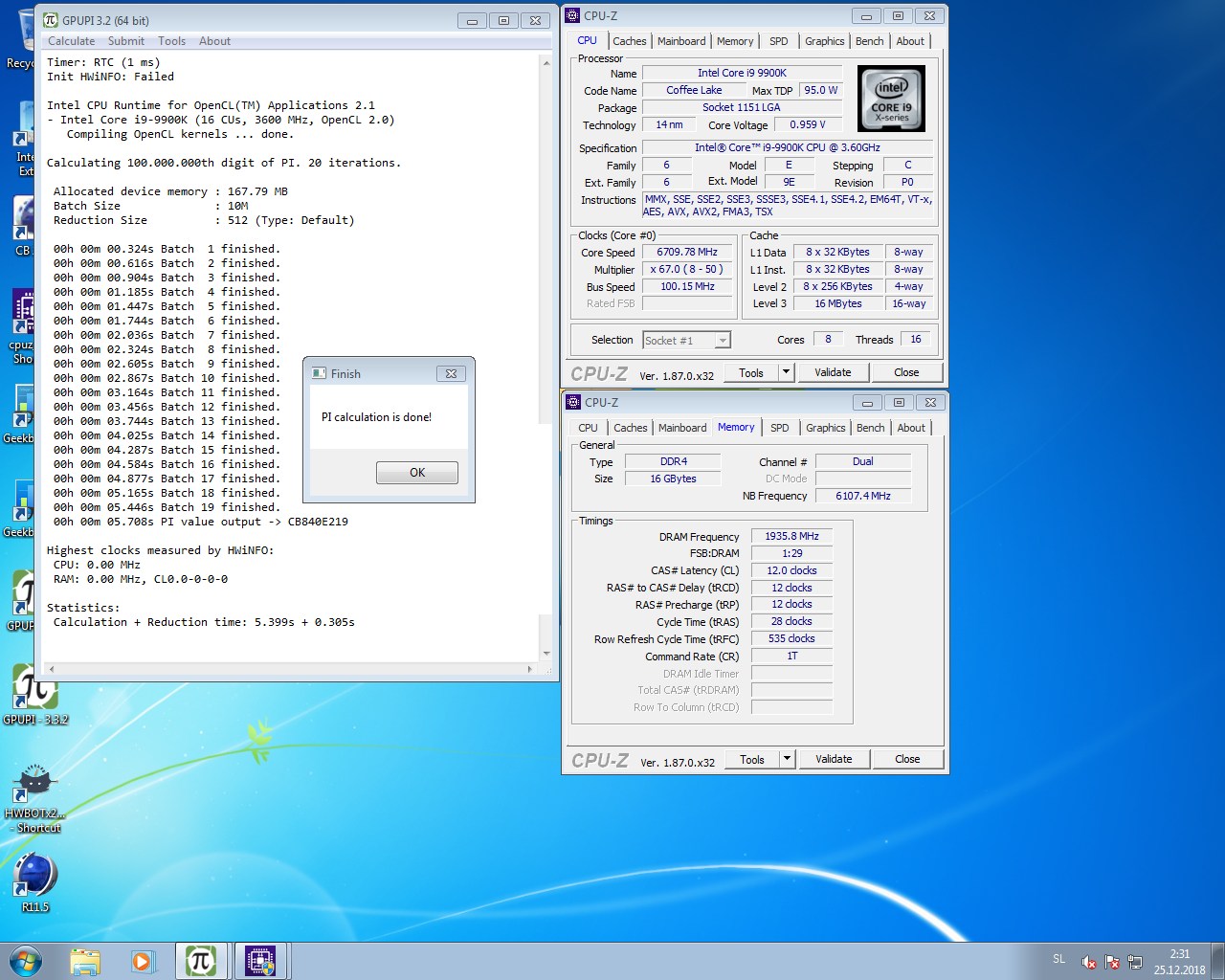Select Bench tab in bottom CPU-Z window

pyautogui.click(x=871, y=428)
